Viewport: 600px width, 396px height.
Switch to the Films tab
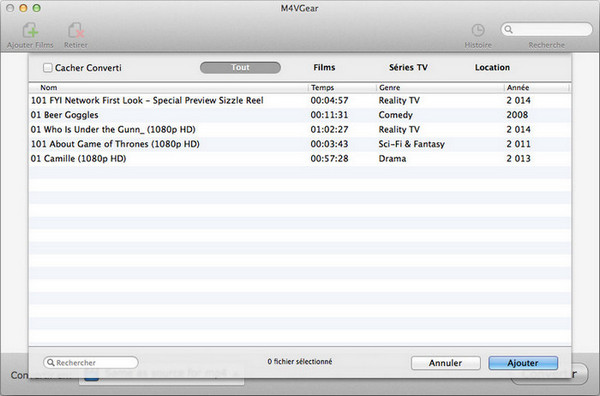tap(324, 67)
